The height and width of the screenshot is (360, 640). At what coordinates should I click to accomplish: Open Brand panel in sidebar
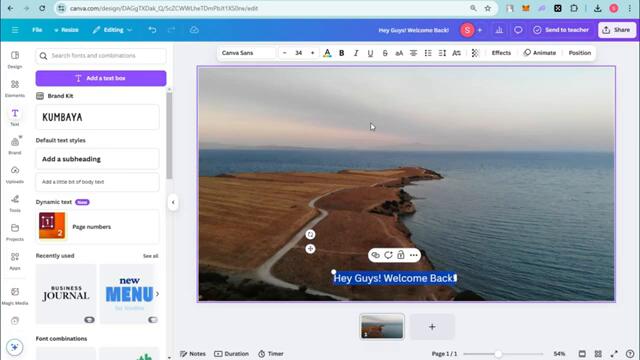(15, 146)
